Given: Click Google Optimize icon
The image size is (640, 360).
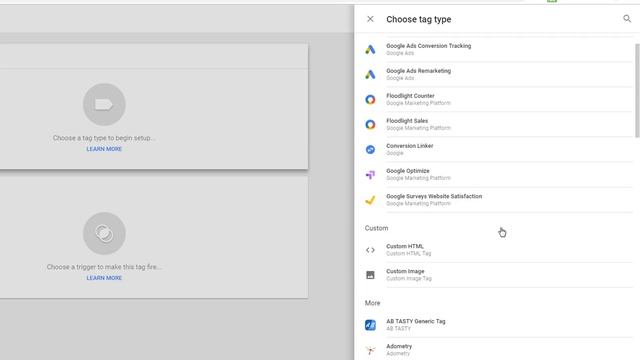Looking at the screenshot, I should point(370,175).
